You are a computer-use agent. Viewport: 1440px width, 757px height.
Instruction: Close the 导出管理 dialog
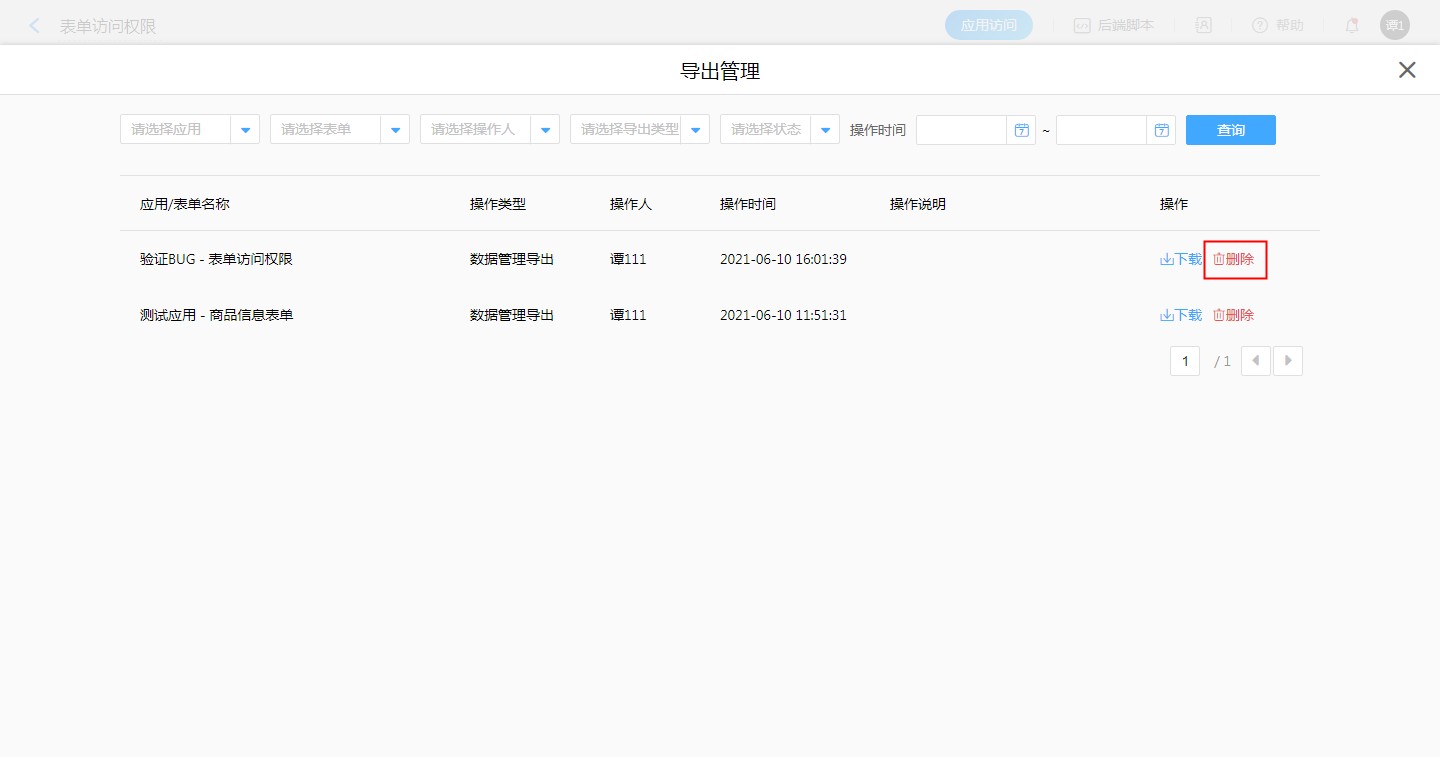pyautogui.click(x=1407, y=70)
